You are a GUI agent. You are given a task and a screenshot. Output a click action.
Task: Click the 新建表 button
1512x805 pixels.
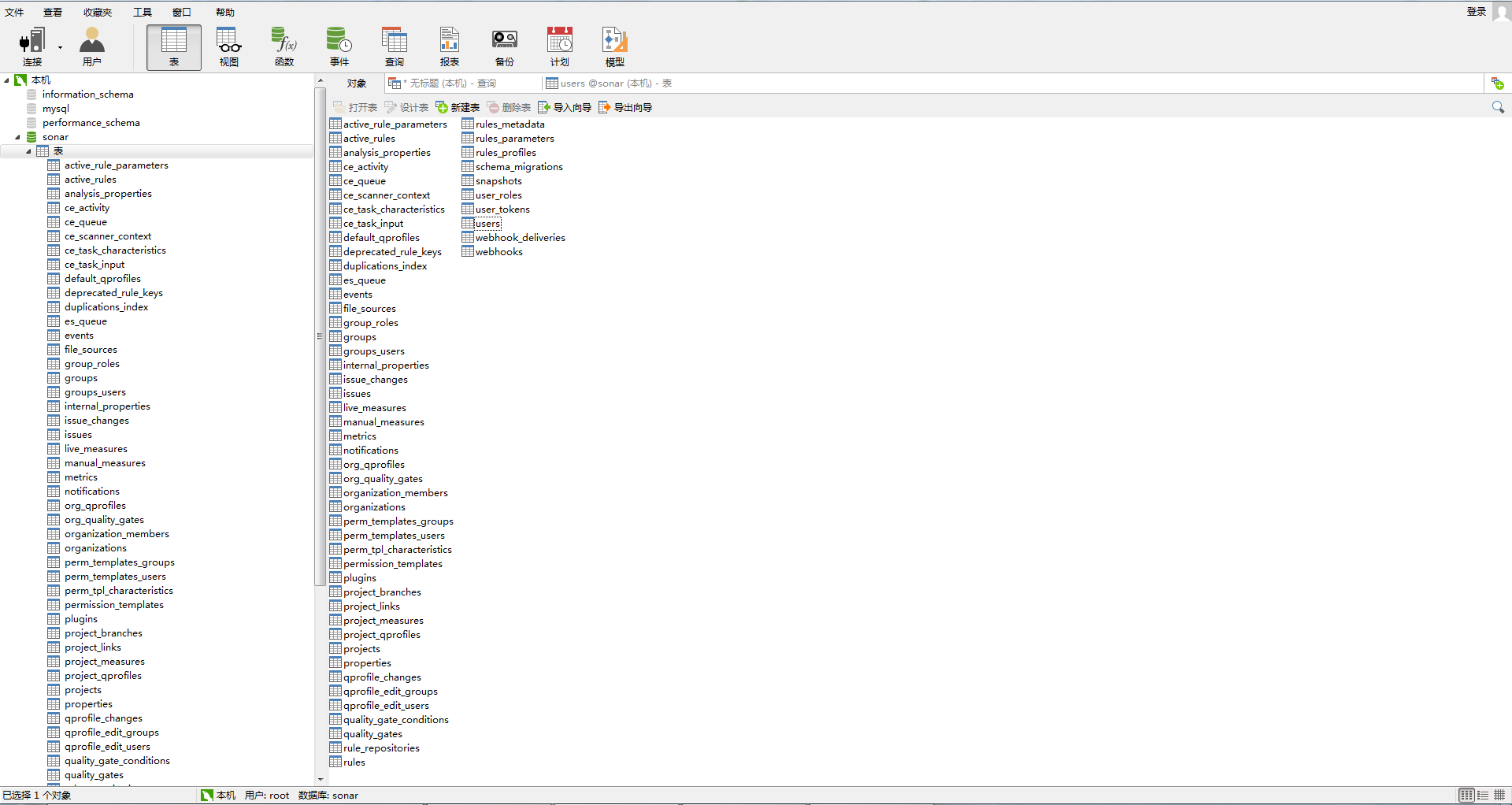coord(458,107)
